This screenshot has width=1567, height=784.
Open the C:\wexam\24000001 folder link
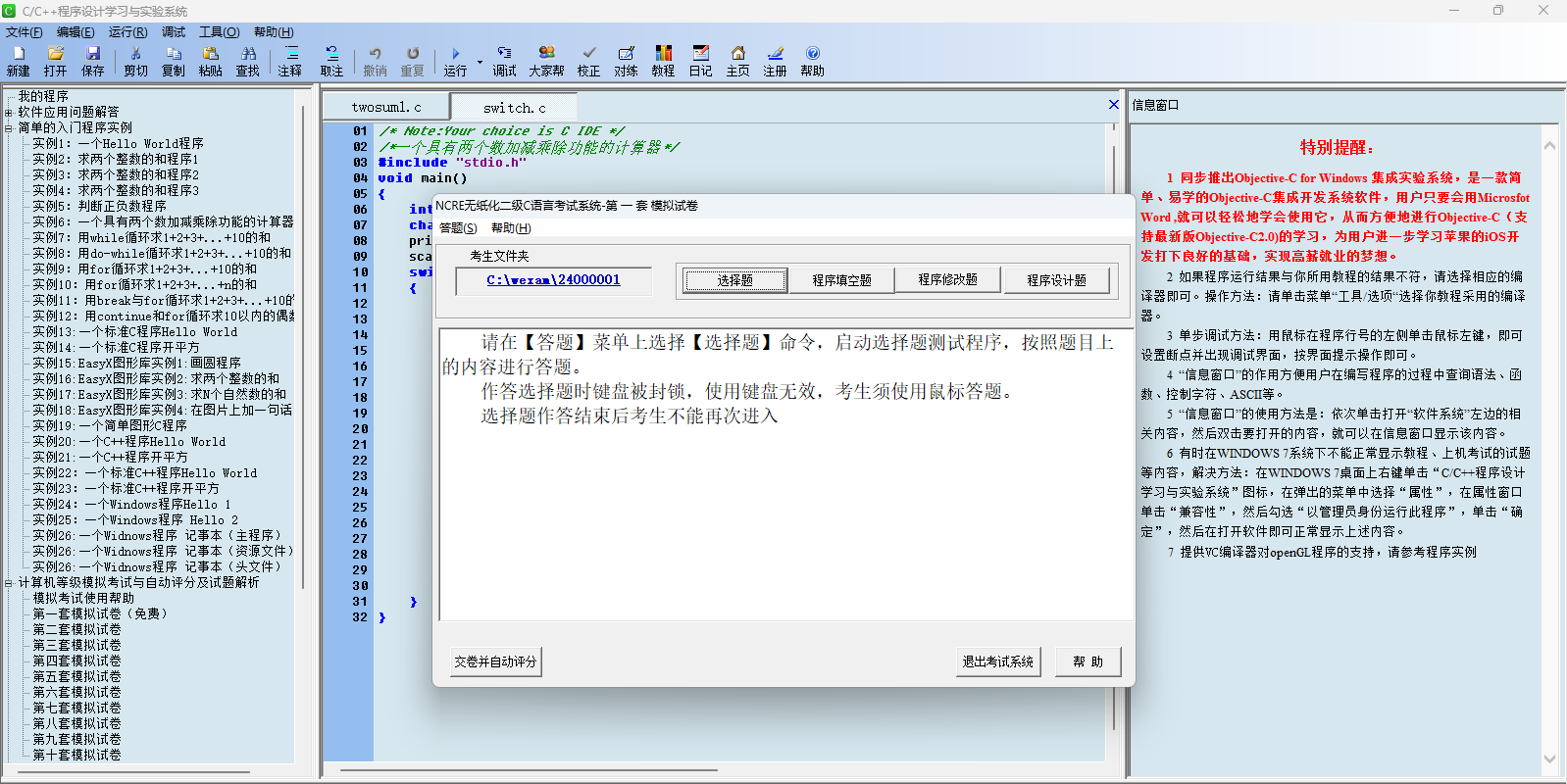point(553,280)
